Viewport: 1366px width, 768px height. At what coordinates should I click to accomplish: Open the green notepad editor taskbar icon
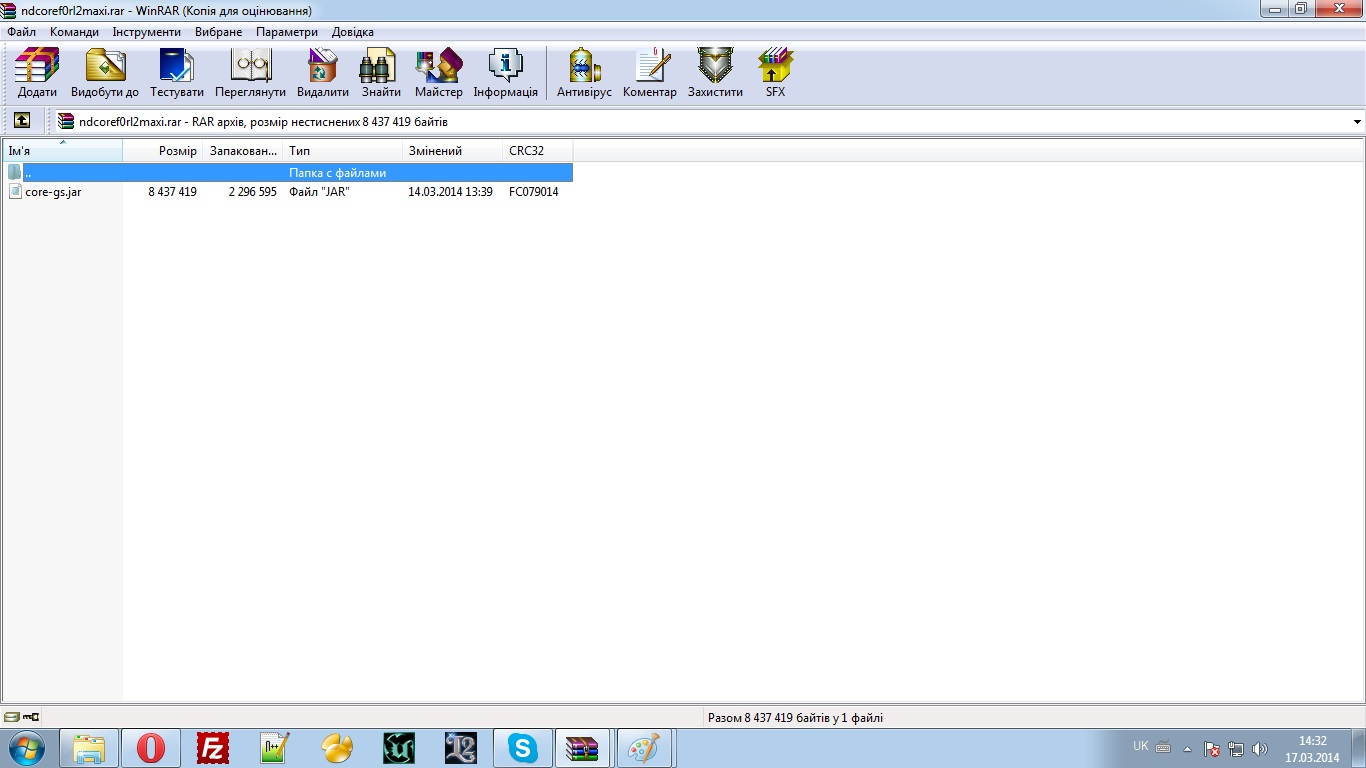point(275,748)
